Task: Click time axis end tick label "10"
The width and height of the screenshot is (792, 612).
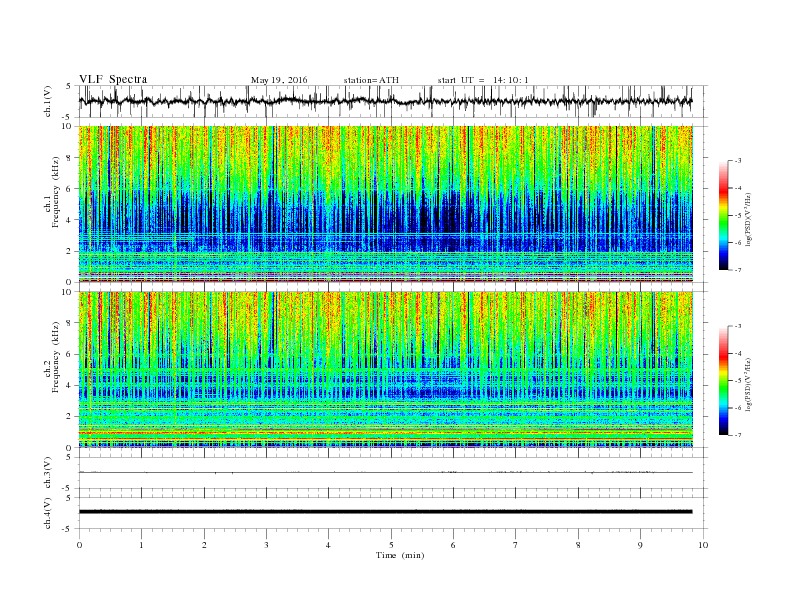Action: click(x=703, y=545)
